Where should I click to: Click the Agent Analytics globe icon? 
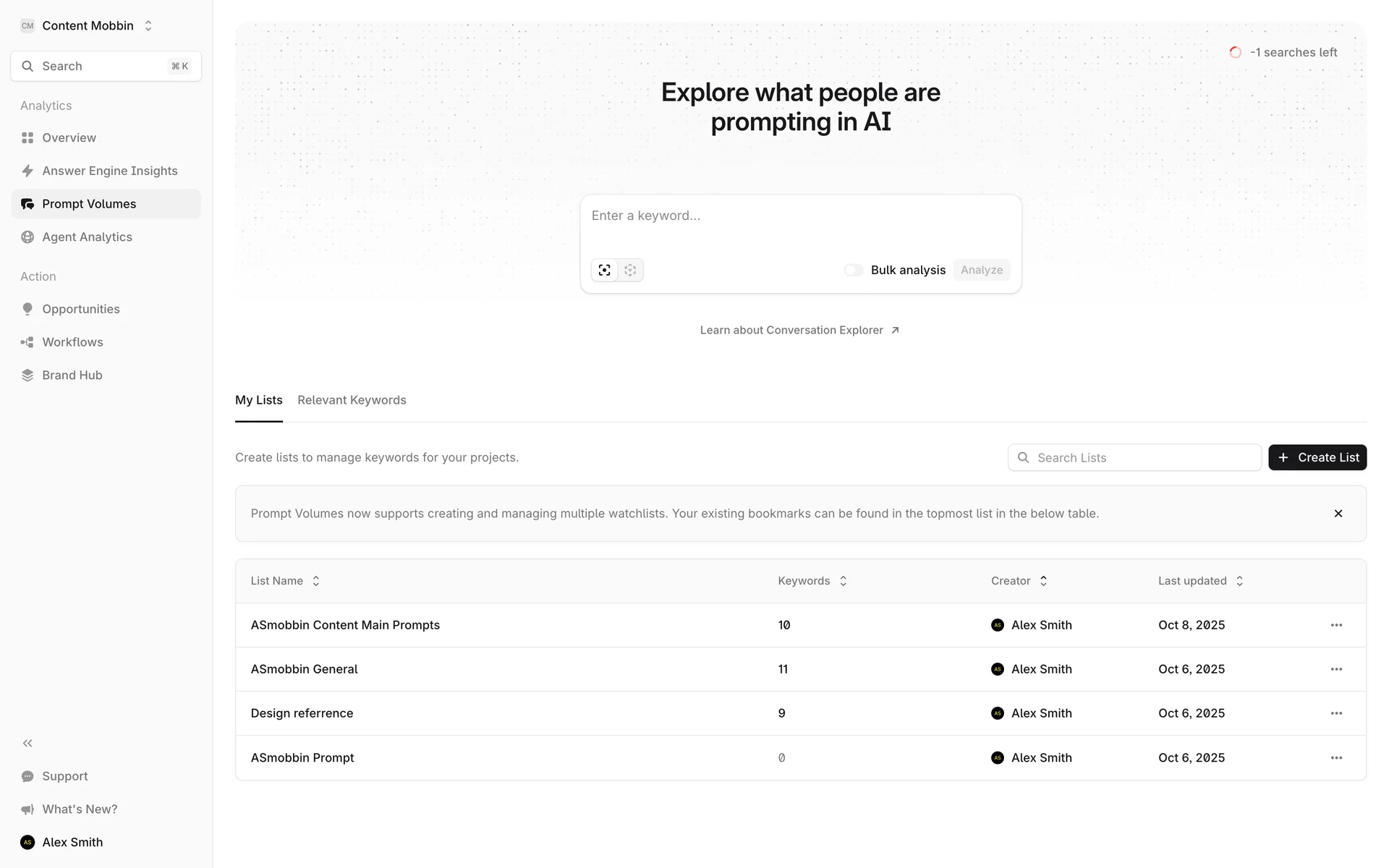27,237
